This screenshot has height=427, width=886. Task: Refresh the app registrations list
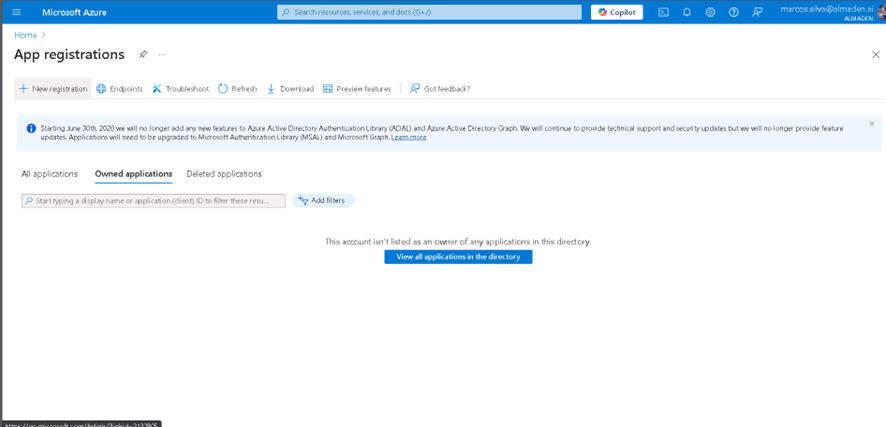pos(238,89)
